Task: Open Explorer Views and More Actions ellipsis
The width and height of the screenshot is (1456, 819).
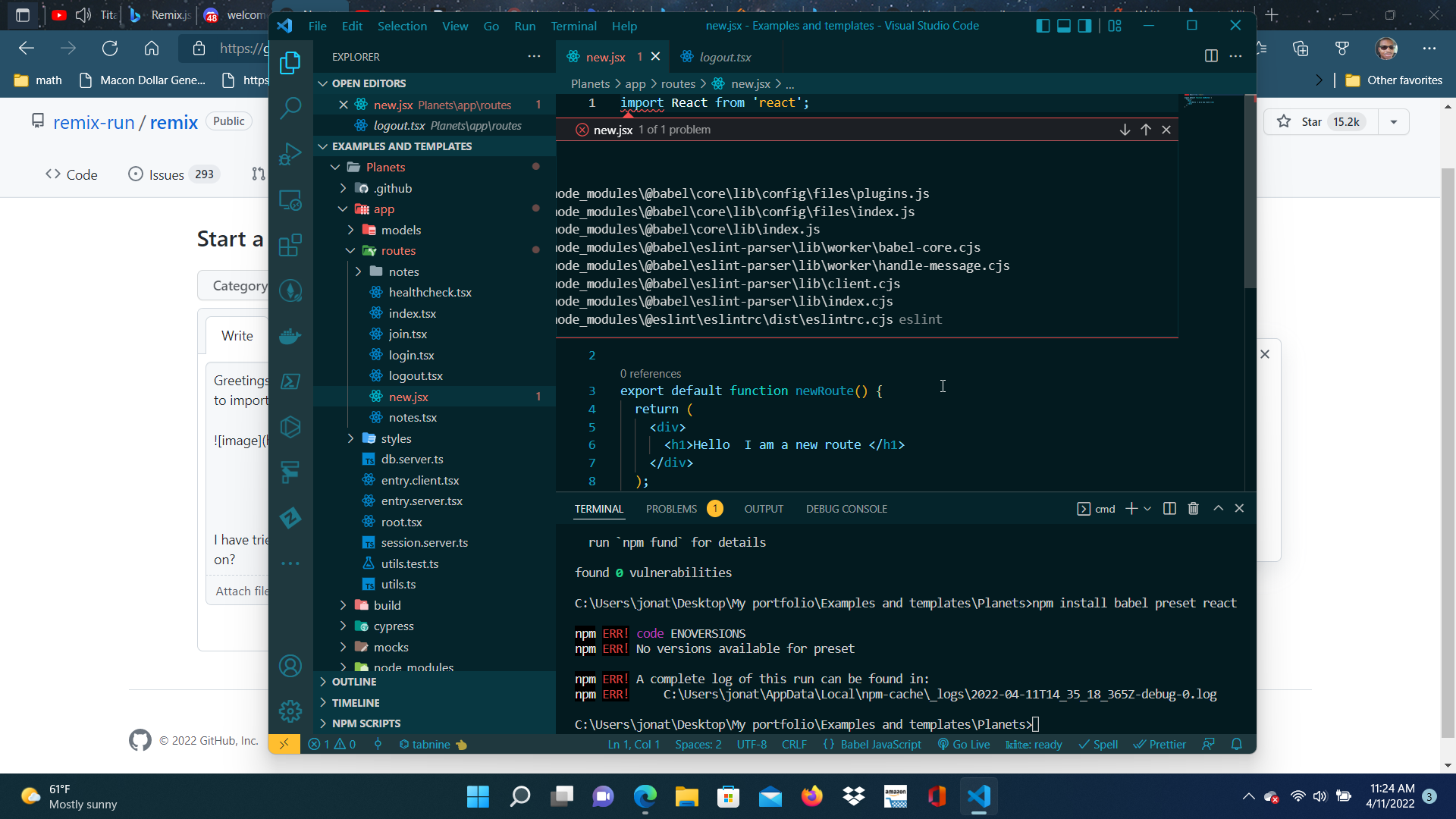Action: 534,56
